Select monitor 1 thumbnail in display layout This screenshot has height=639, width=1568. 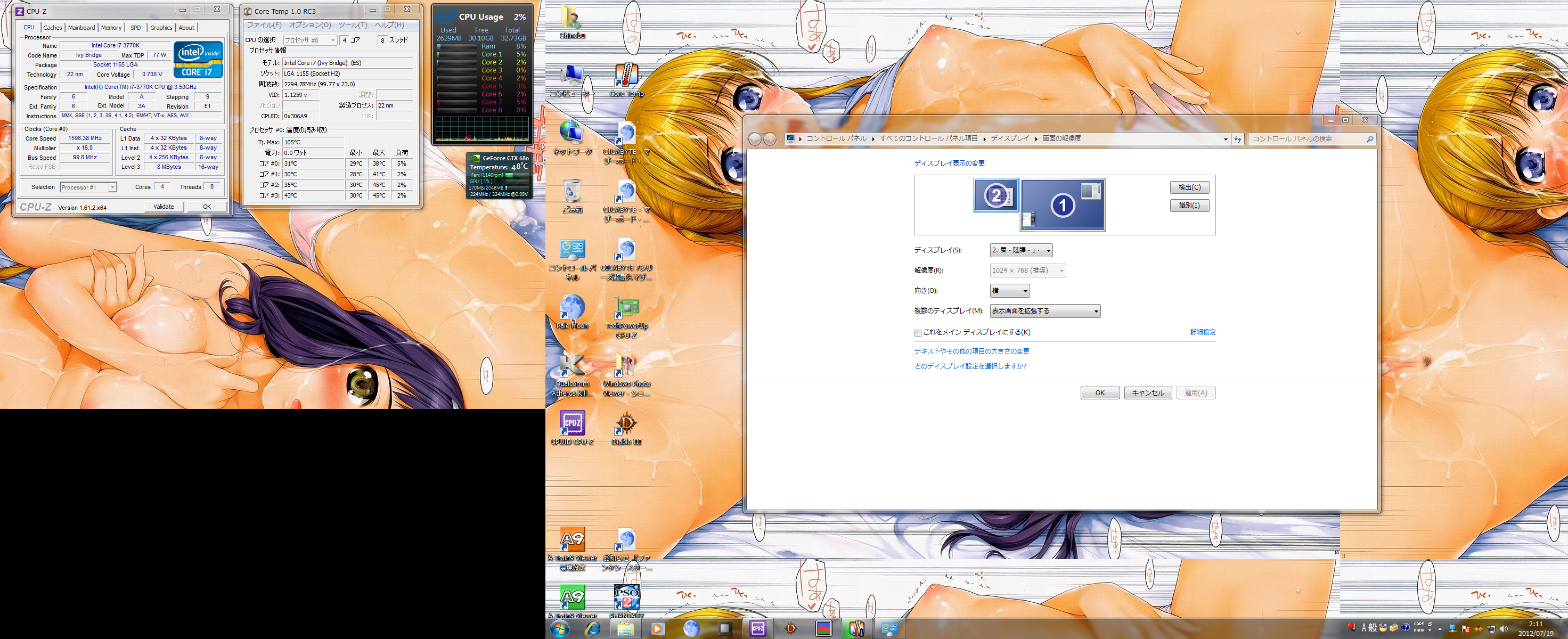pos(1063,205)
